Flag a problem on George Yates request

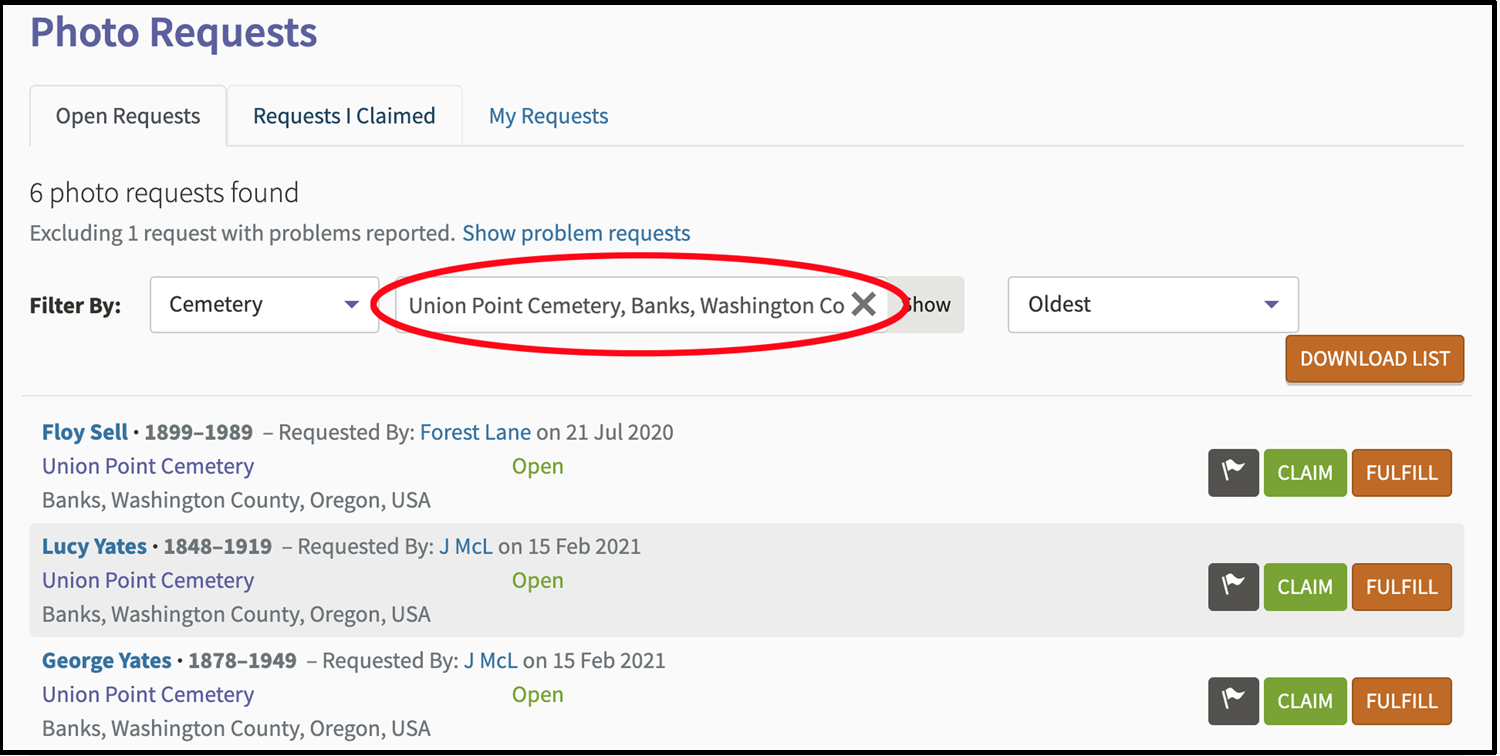(1233, 701)
